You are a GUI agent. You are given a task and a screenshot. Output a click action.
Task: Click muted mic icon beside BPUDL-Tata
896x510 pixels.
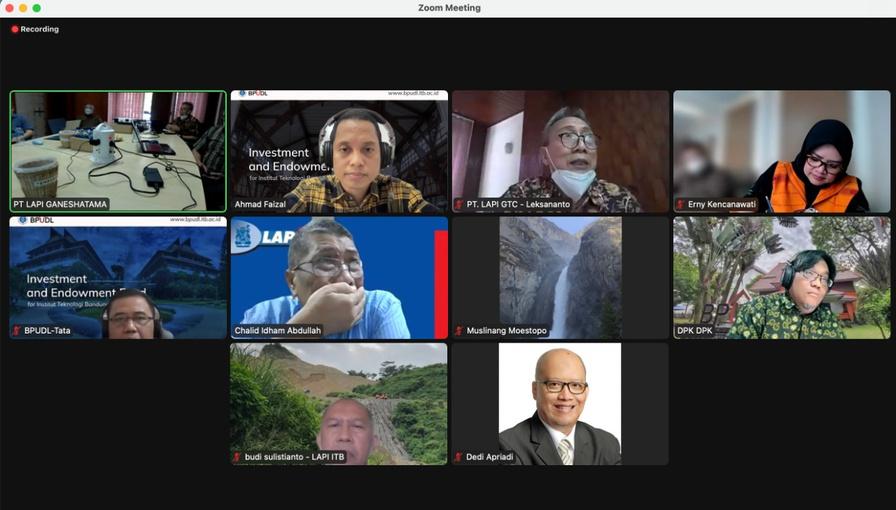pos(17,330)
